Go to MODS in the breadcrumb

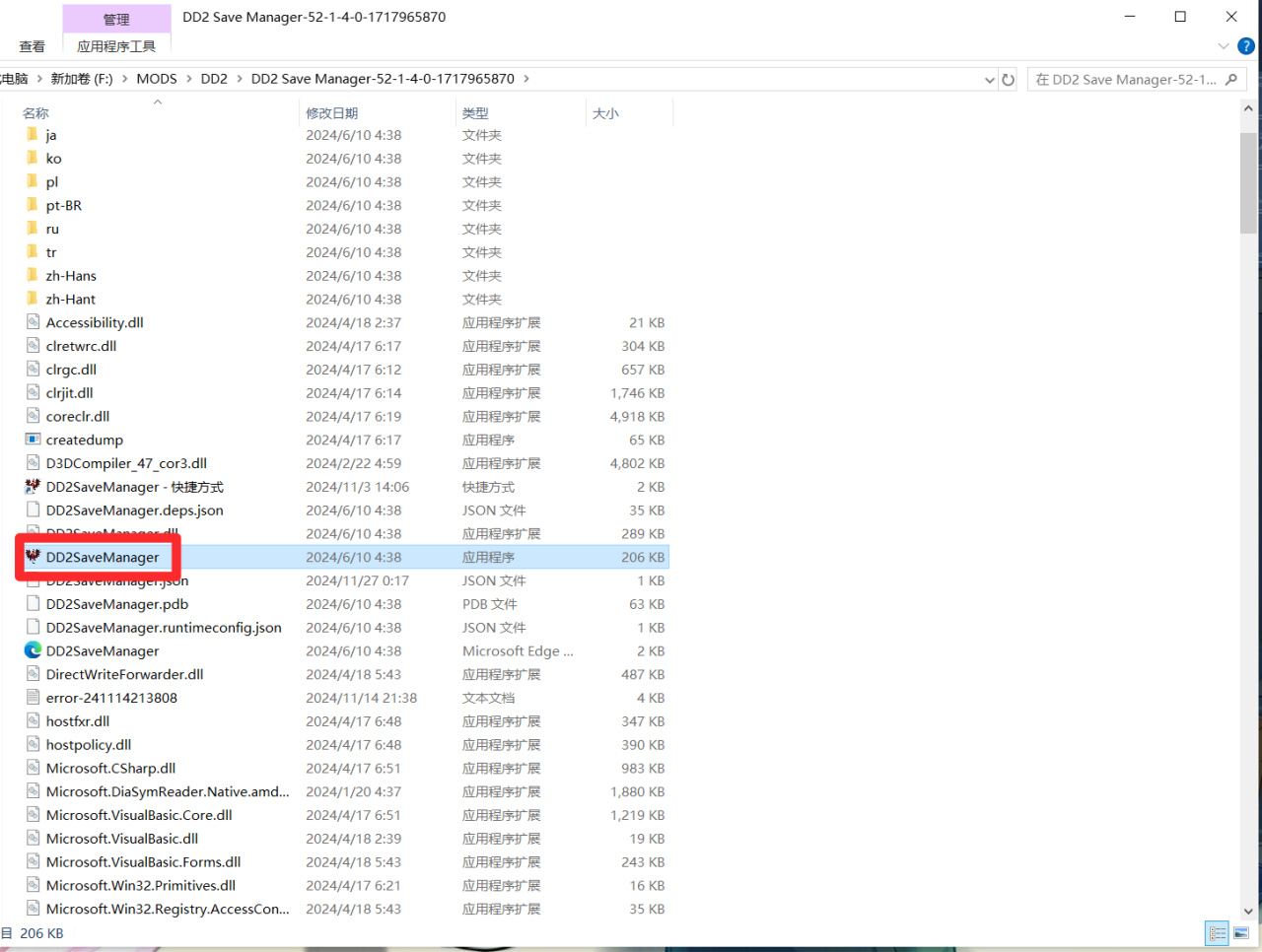157,79
